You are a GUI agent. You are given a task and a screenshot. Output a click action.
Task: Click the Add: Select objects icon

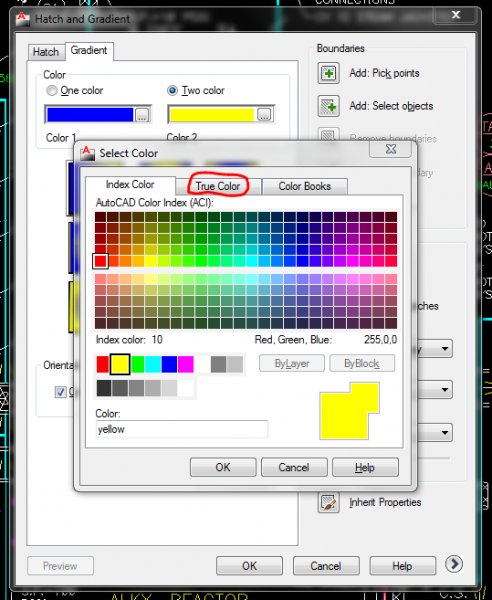coord(328,106)
